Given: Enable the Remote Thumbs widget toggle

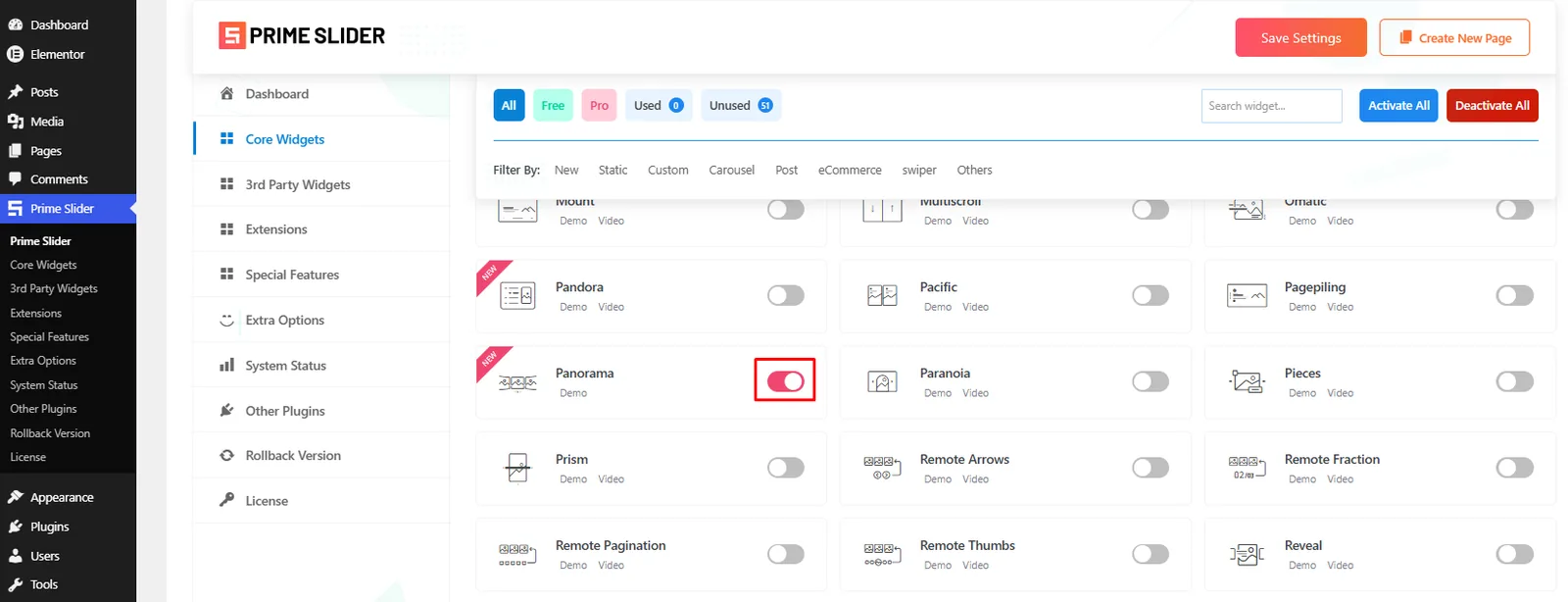Looking at the screenshot, I should (x=1151, y=554).
